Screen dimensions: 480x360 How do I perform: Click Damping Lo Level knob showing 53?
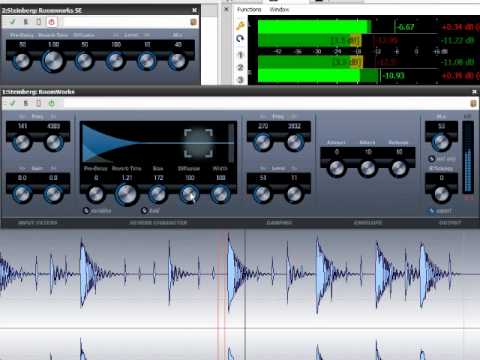point(263,194)
